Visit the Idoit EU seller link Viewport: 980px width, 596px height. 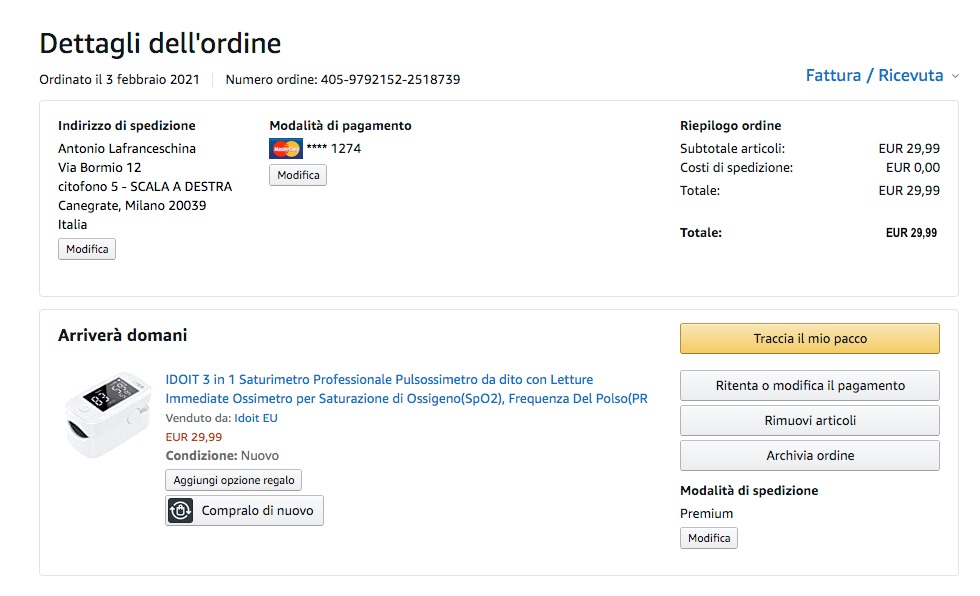point(256,418)
